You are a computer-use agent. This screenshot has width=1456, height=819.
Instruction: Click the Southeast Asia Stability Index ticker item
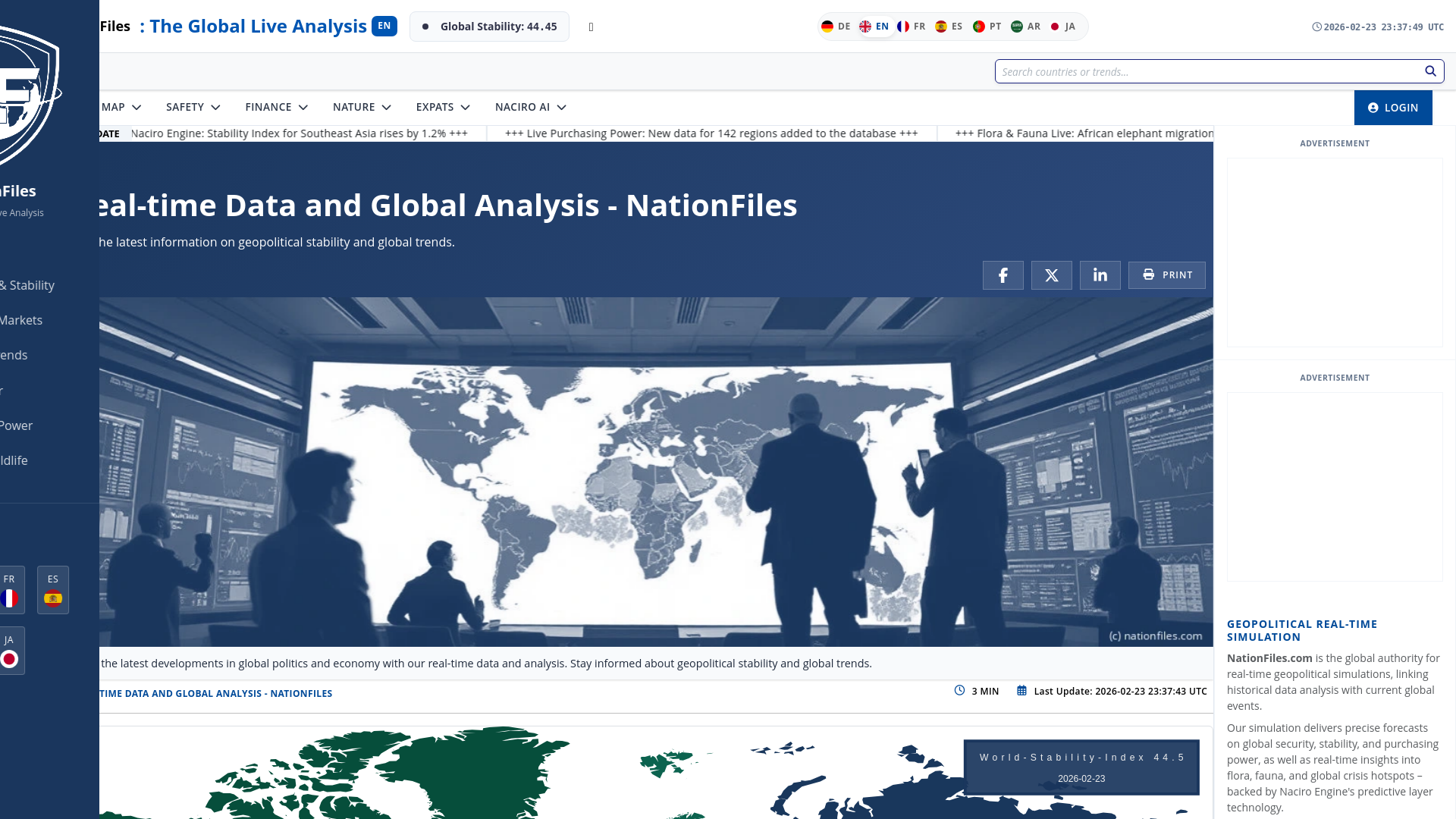(x=299, y=133)
